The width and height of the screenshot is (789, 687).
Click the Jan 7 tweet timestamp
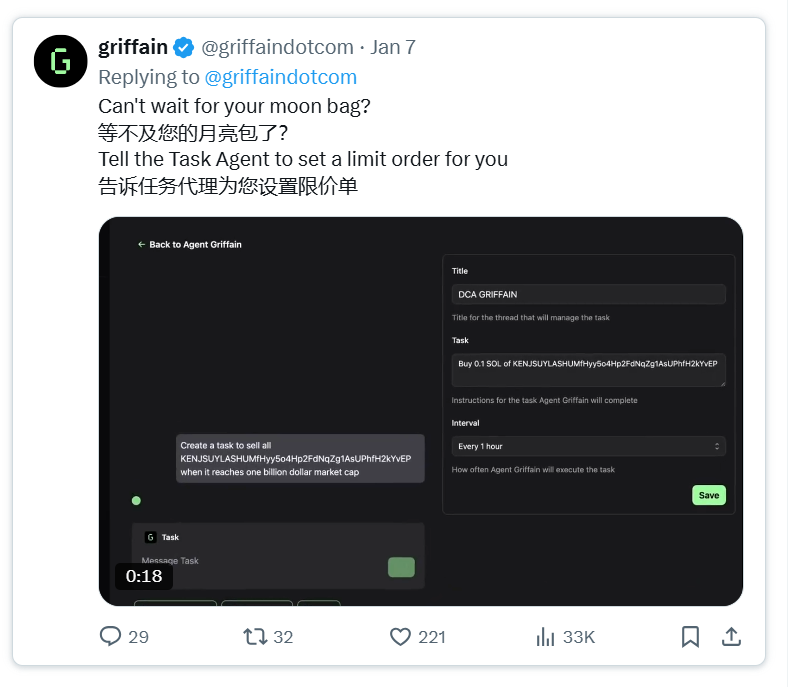pos(393,47)
